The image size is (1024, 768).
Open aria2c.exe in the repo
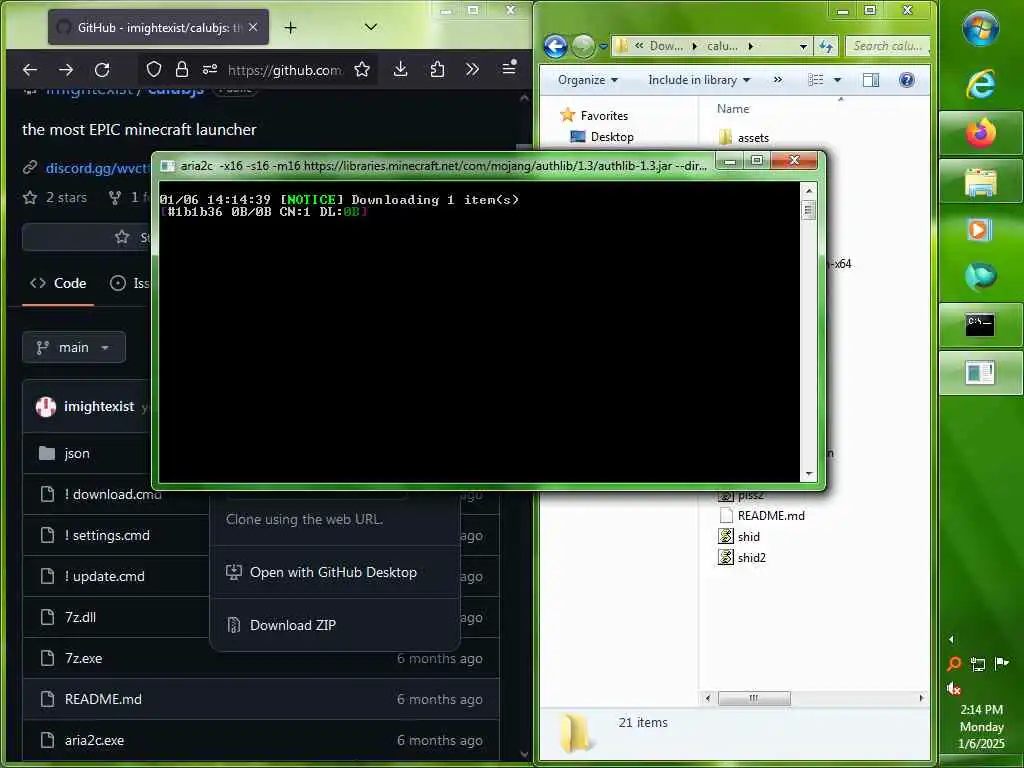94,741
